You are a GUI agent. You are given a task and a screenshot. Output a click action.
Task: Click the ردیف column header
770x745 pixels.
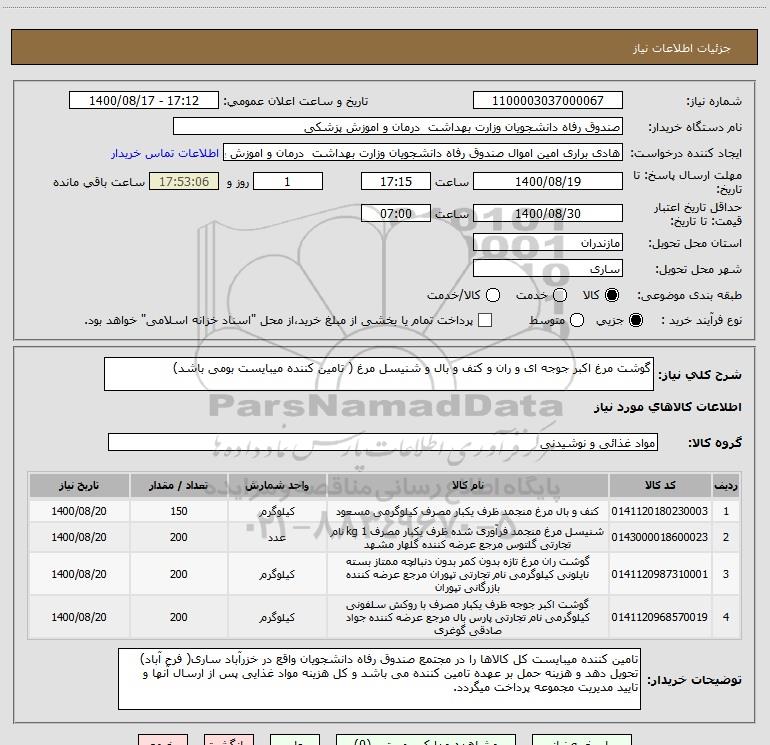pyautogui.click(x=726, y=485)
